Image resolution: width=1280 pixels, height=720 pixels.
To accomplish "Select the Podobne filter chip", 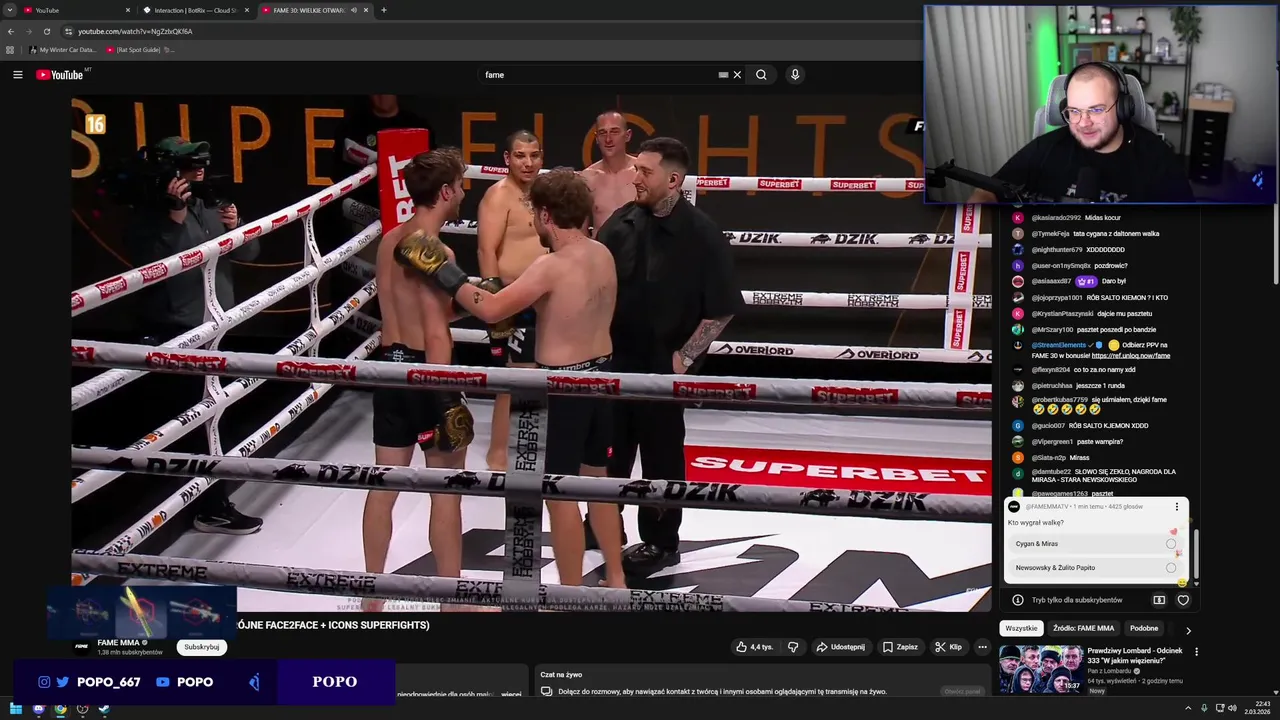I will [x=1144, y=628].
